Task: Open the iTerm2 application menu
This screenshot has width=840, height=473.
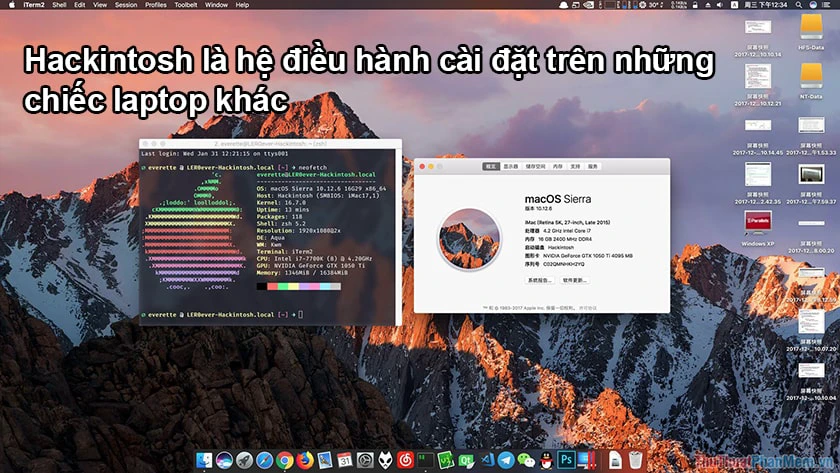Action: 34,5
